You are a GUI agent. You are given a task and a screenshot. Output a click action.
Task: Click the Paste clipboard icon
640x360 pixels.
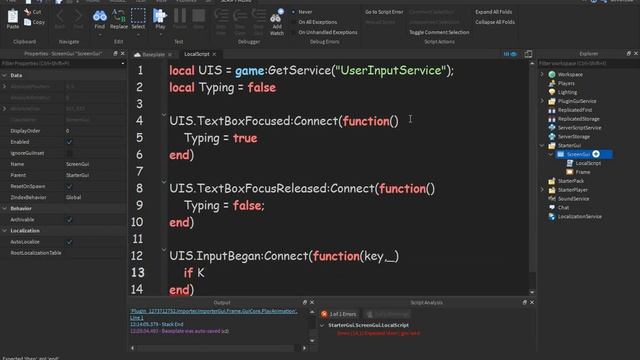click(x=13, y=16)
